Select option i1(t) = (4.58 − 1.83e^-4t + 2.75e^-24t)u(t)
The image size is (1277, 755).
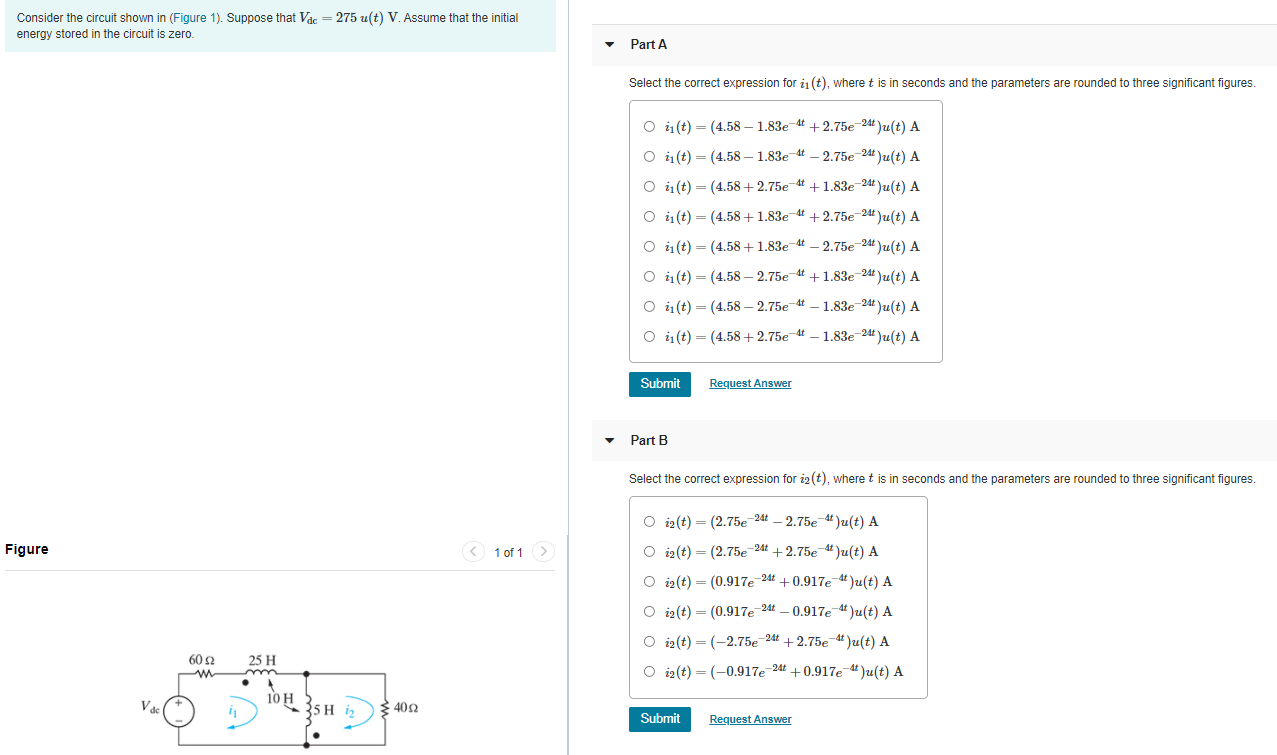click(x=650, y=127)
